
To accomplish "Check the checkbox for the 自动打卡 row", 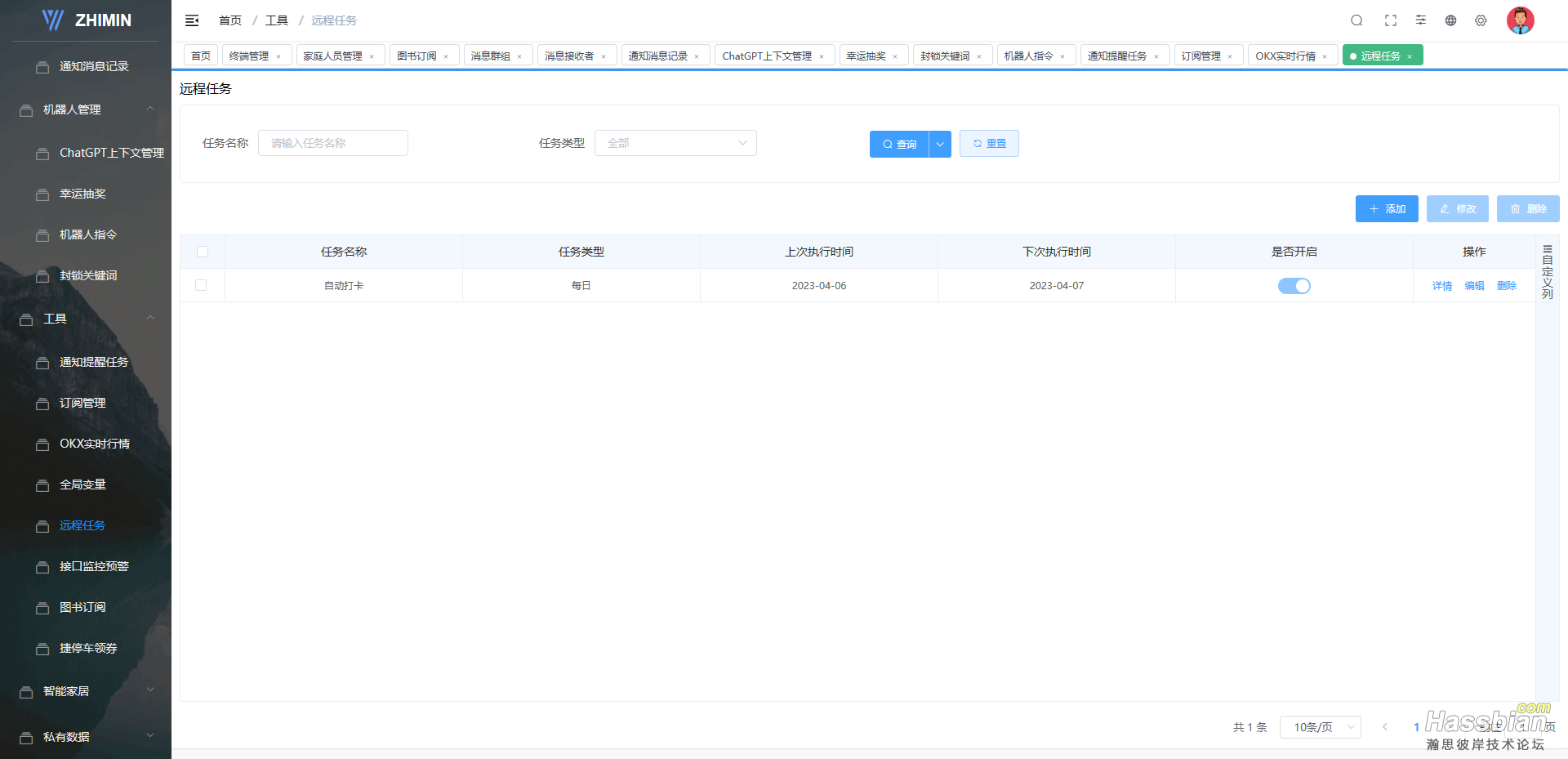I will click(x=201, y=285).
